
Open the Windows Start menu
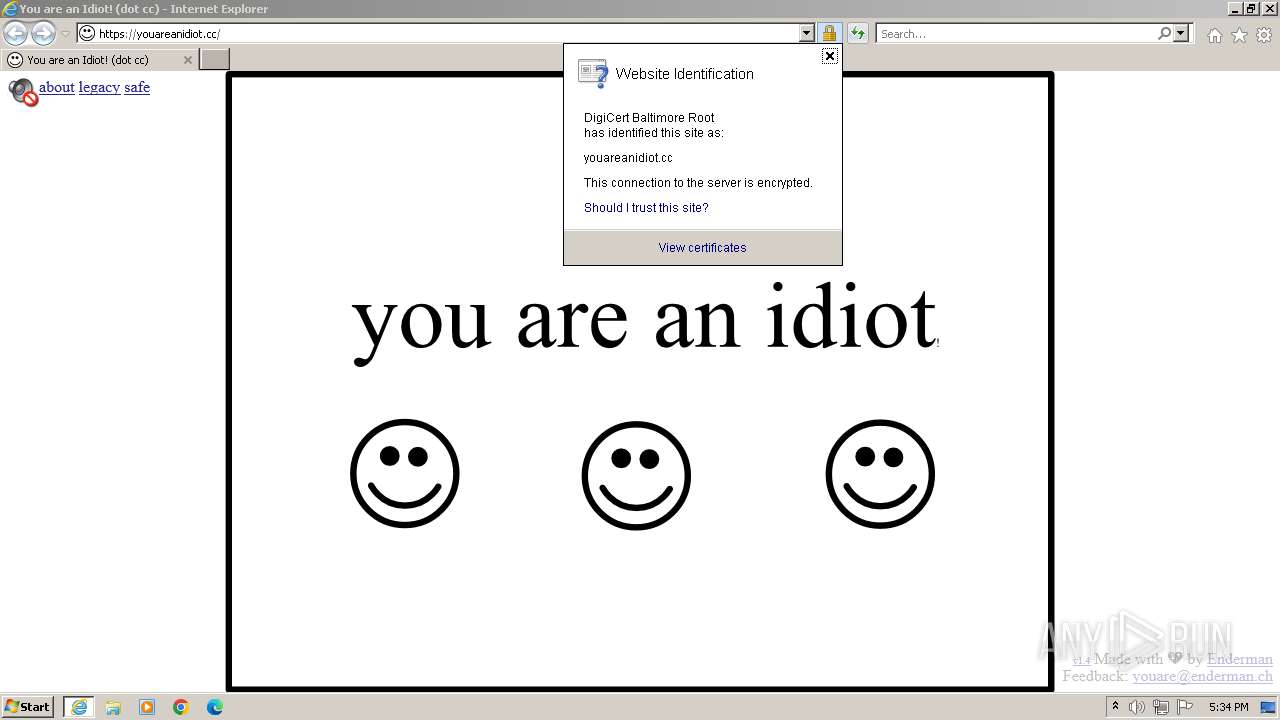tap(28, 707)
